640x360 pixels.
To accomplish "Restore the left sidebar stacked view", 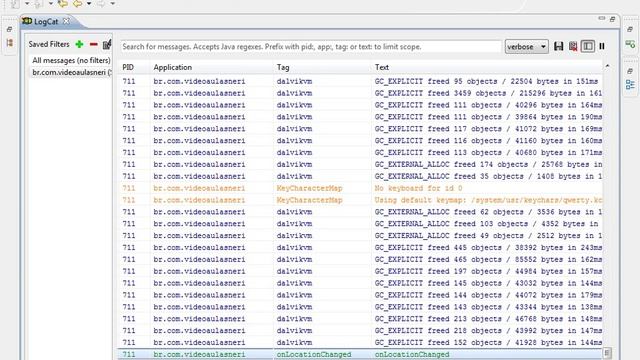I will [x=9, y=29].
